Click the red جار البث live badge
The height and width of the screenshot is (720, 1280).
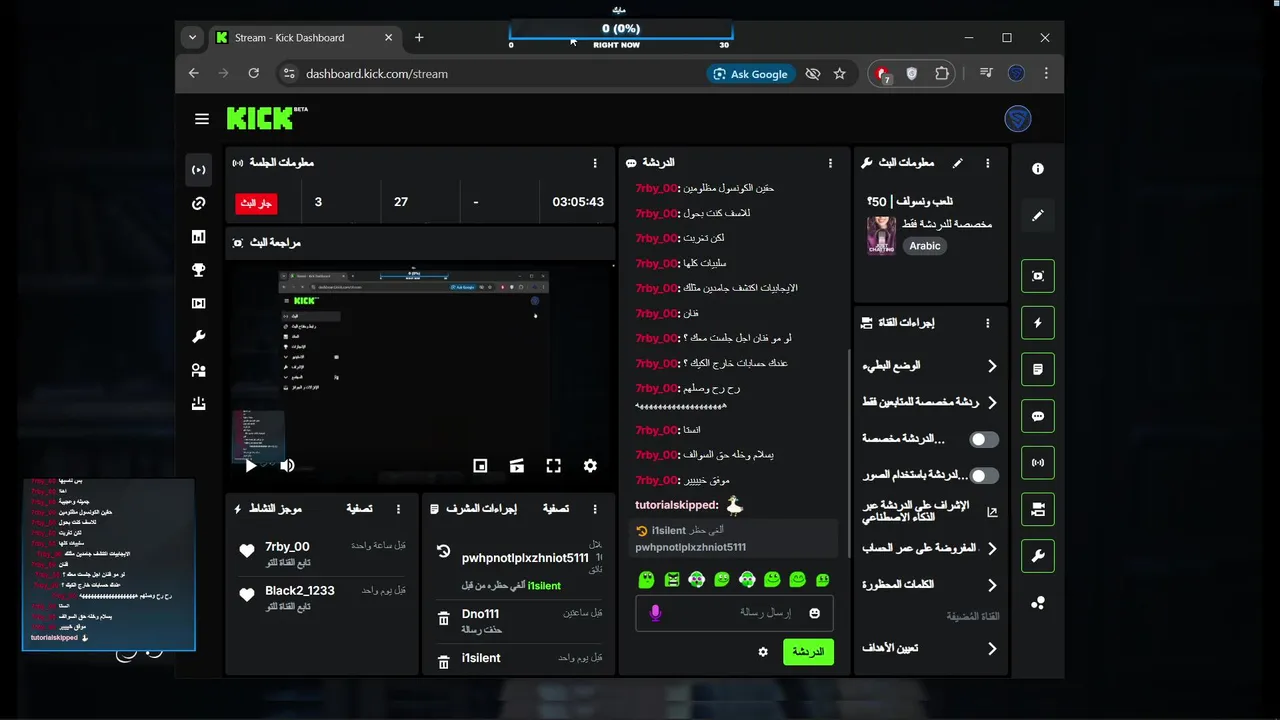coord(257,202)
